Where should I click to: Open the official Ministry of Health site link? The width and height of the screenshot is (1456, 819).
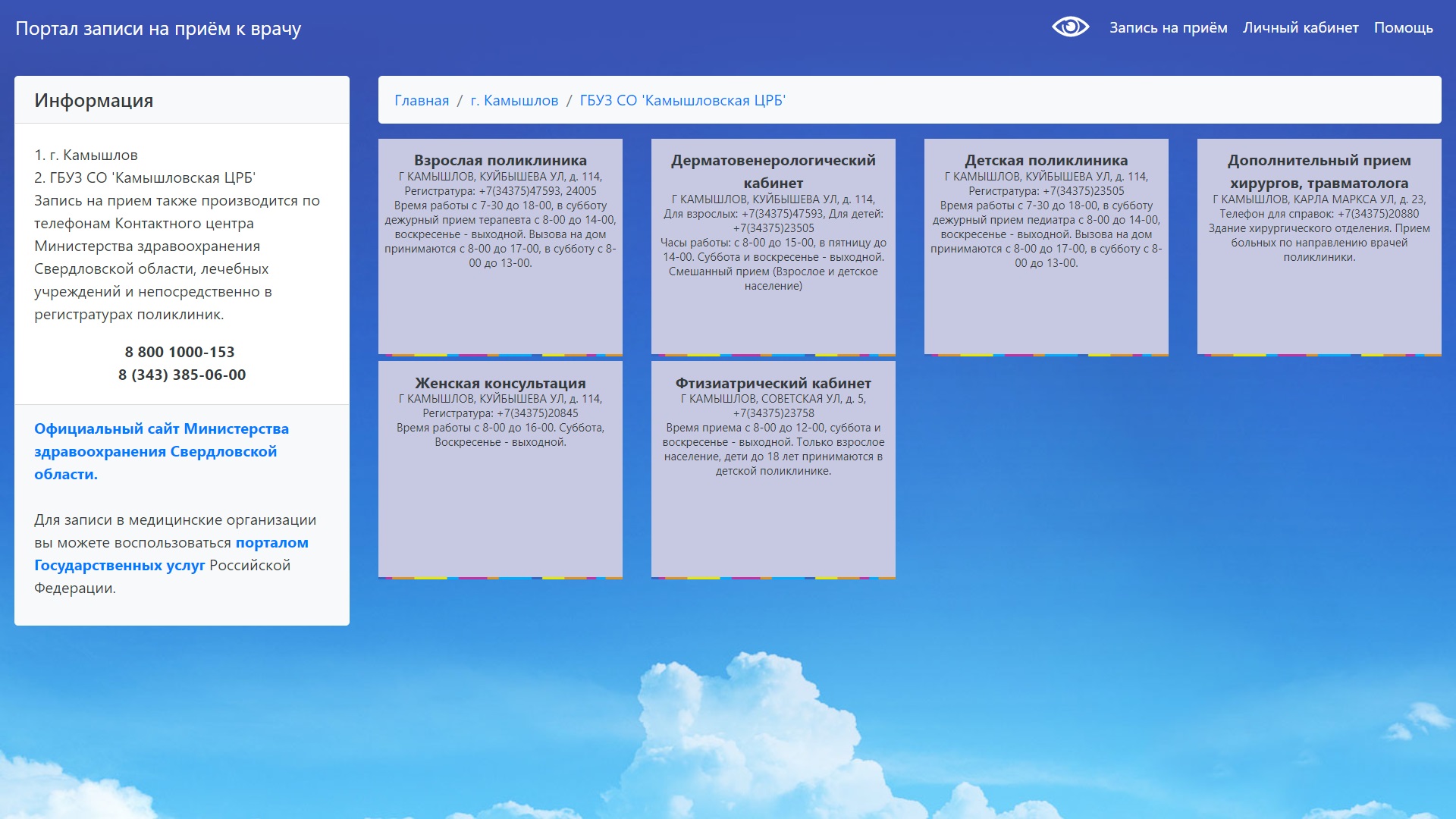click(x=161, y=451)
